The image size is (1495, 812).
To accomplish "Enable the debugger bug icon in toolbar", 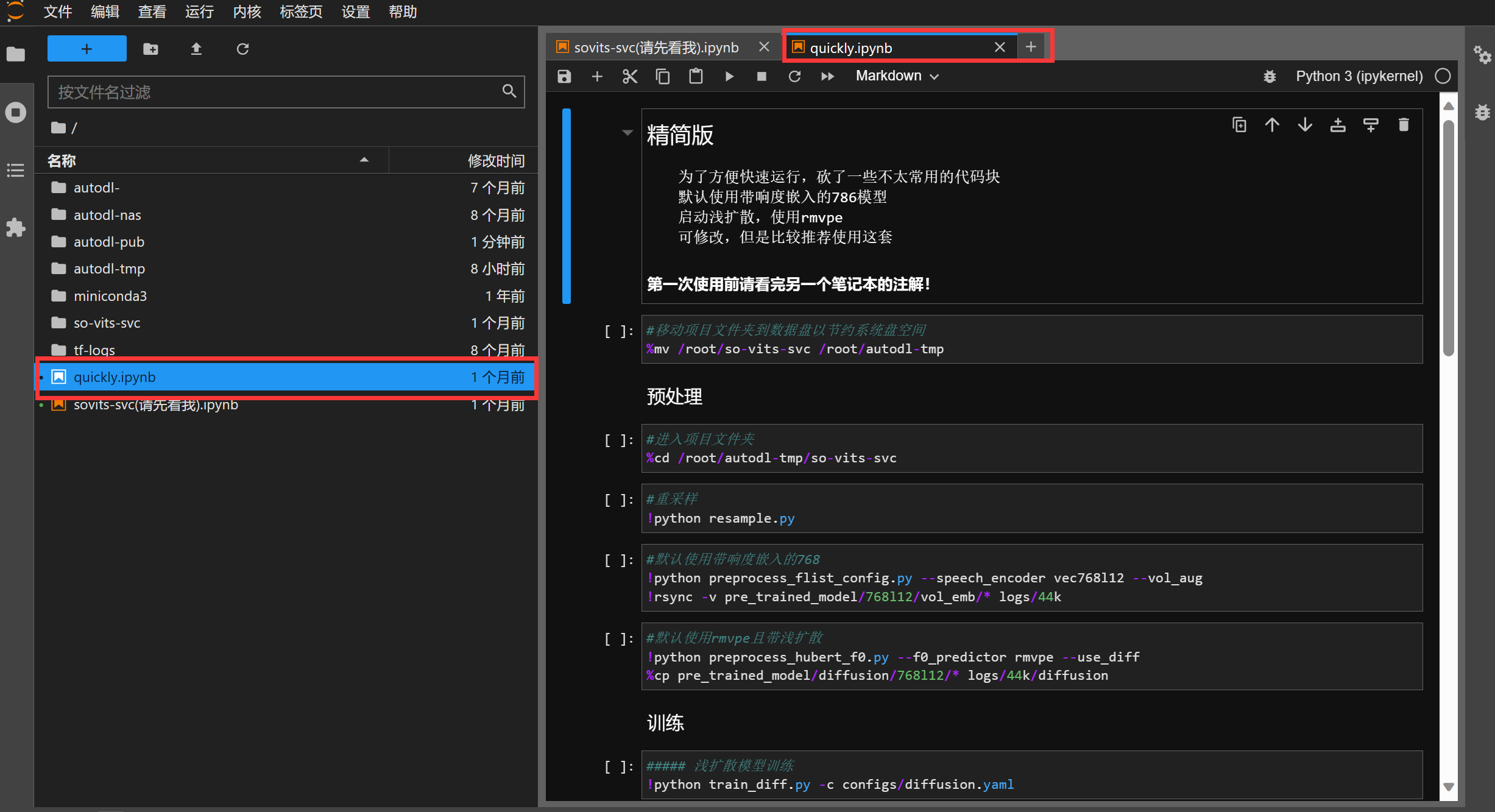I will point(1270,76).
